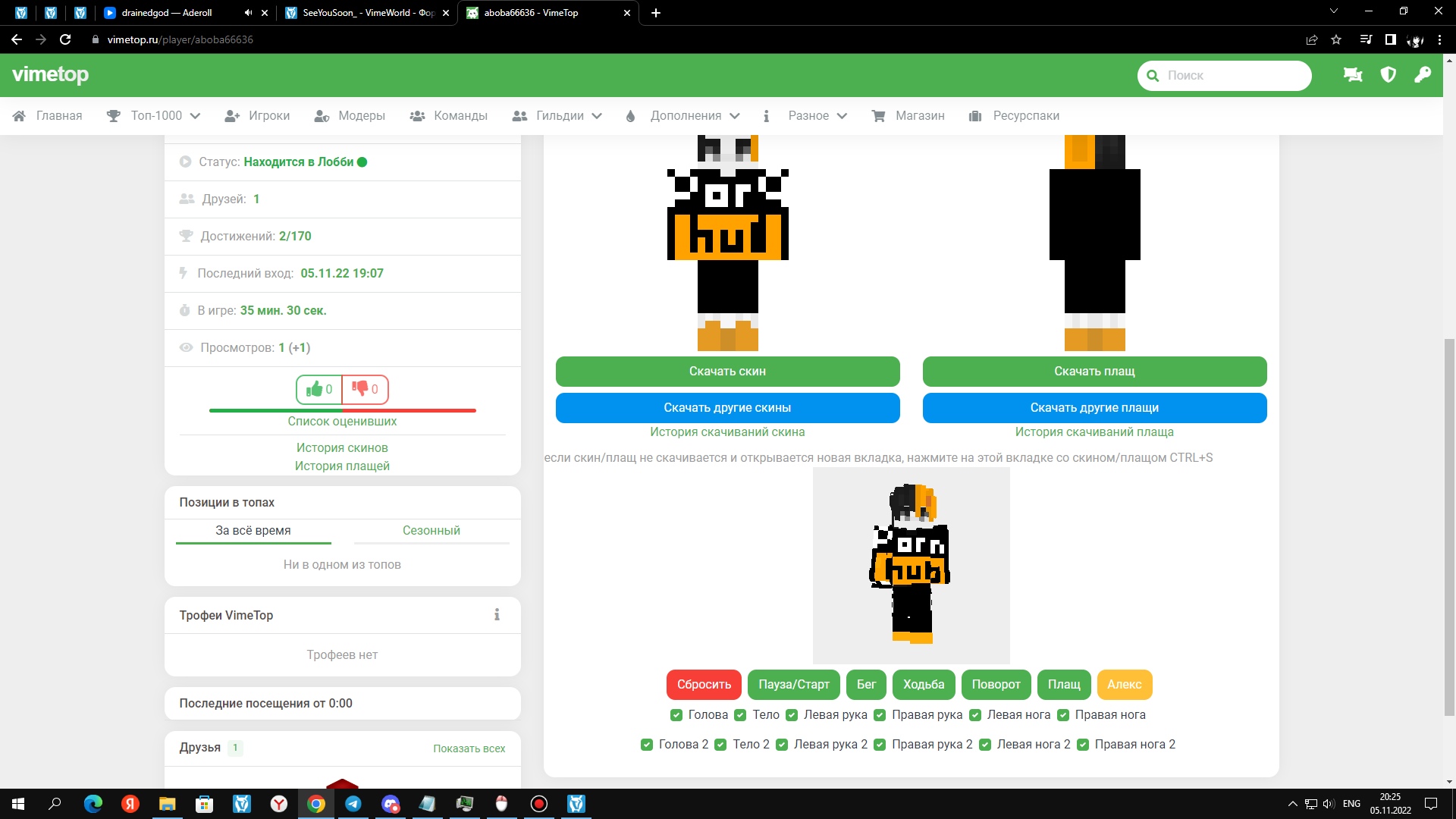Toggle the Левая рука checkbox

(792, 715)
